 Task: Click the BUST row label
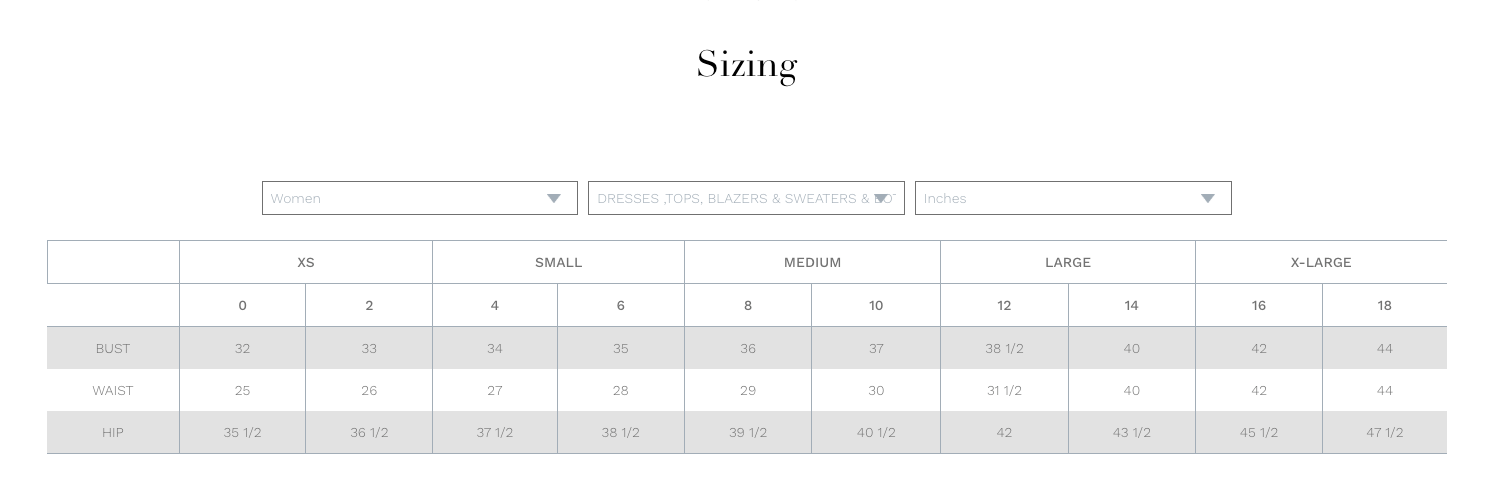pos(113,348)
